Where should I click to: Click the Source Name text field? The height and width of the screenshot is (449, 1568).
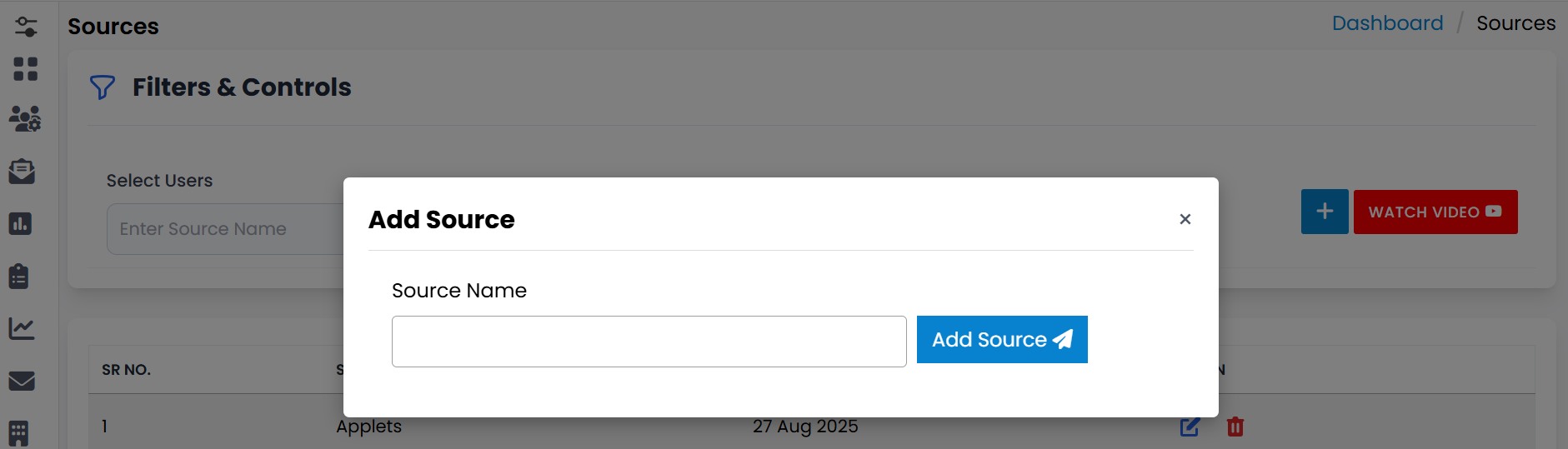click(x=649, y=342)
